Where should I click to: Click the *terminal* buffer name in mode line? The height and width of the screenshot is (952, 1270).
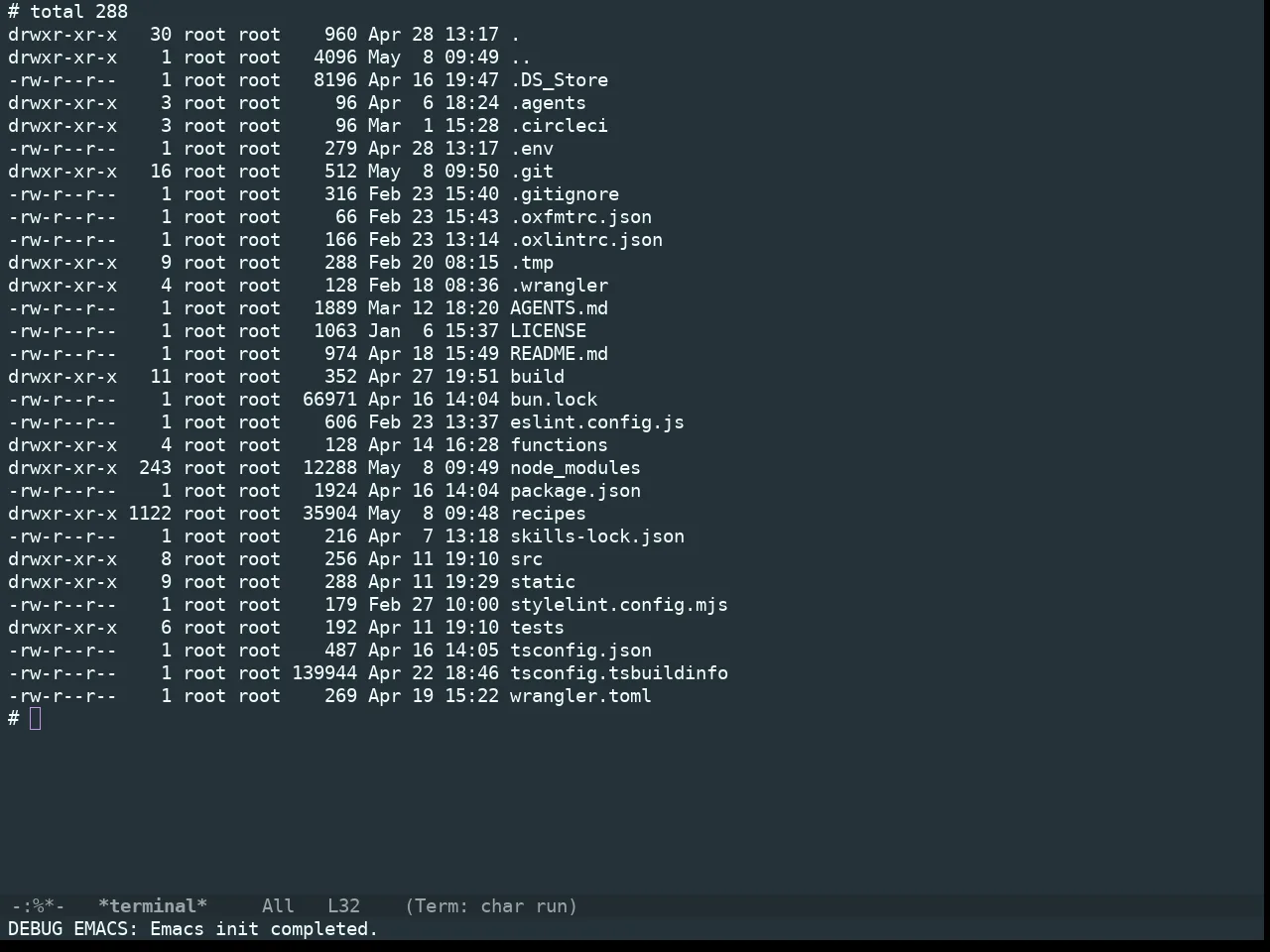click(x=153, y=906)
